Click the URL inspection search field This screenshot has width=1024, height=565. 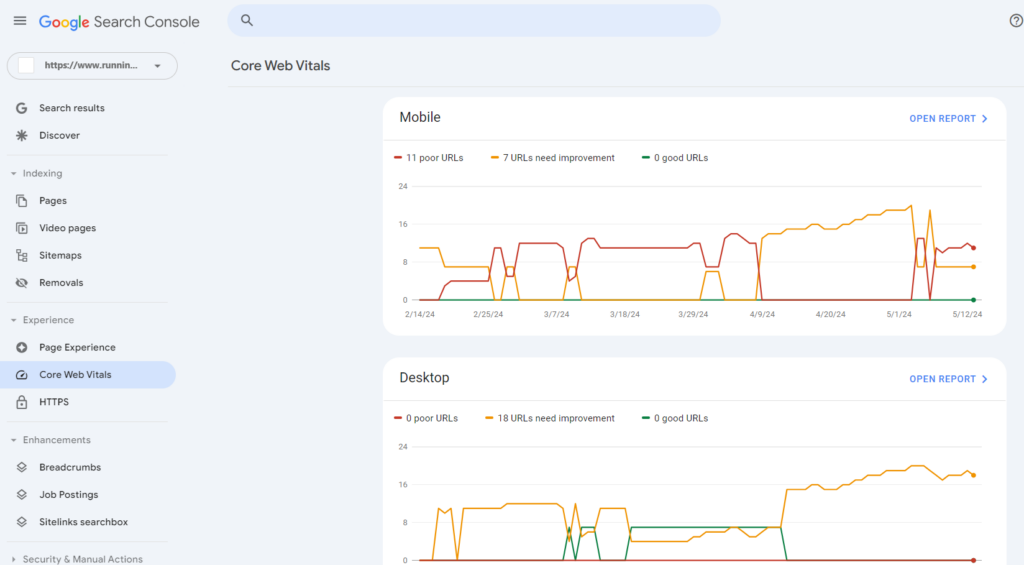tap(474, 21)
